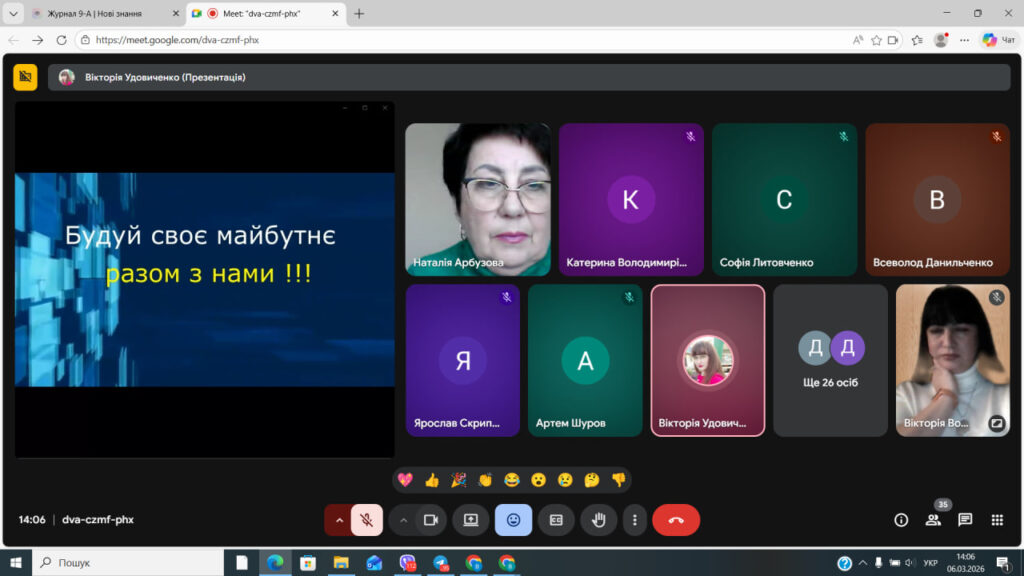Show the participants list
Image resolution: width=1024 pixels, height=576 pixels.
pyautogui.click(x=933, y=520)
